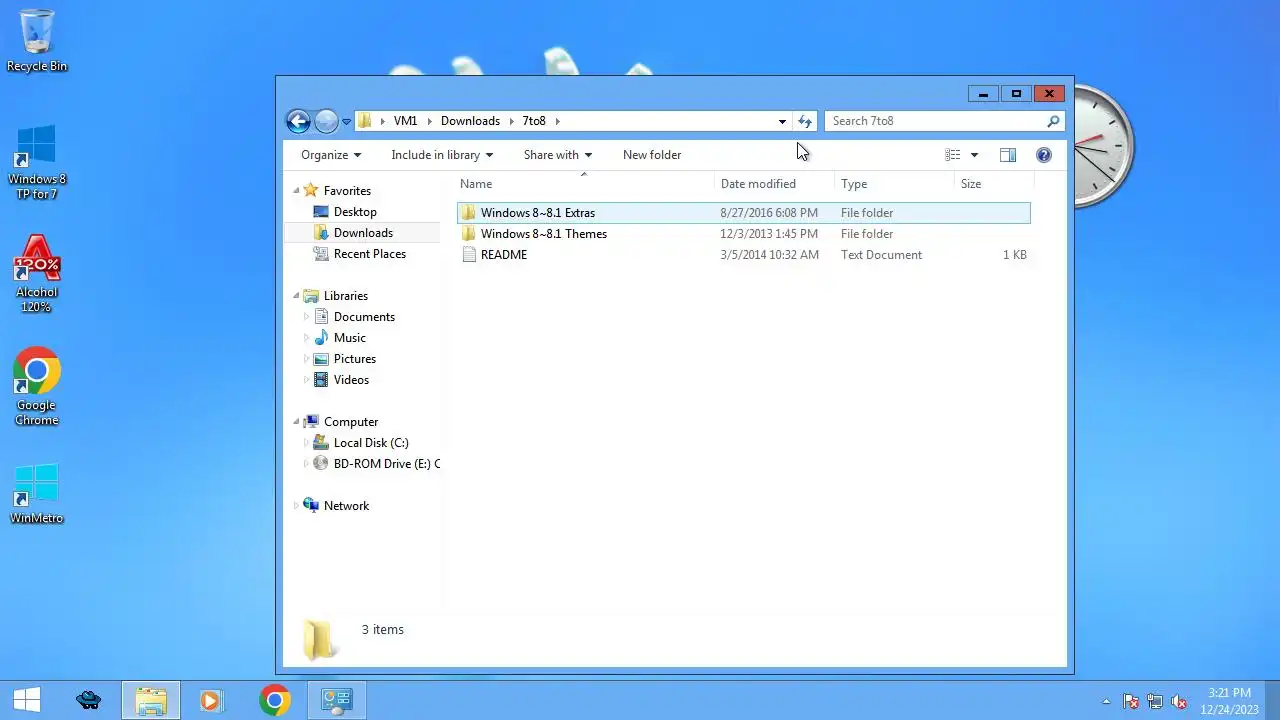The width and height of the screenshot is (1280, 720).
Task: Select the Pictures library
Action: pyautogui.click(x=355, y=359)
